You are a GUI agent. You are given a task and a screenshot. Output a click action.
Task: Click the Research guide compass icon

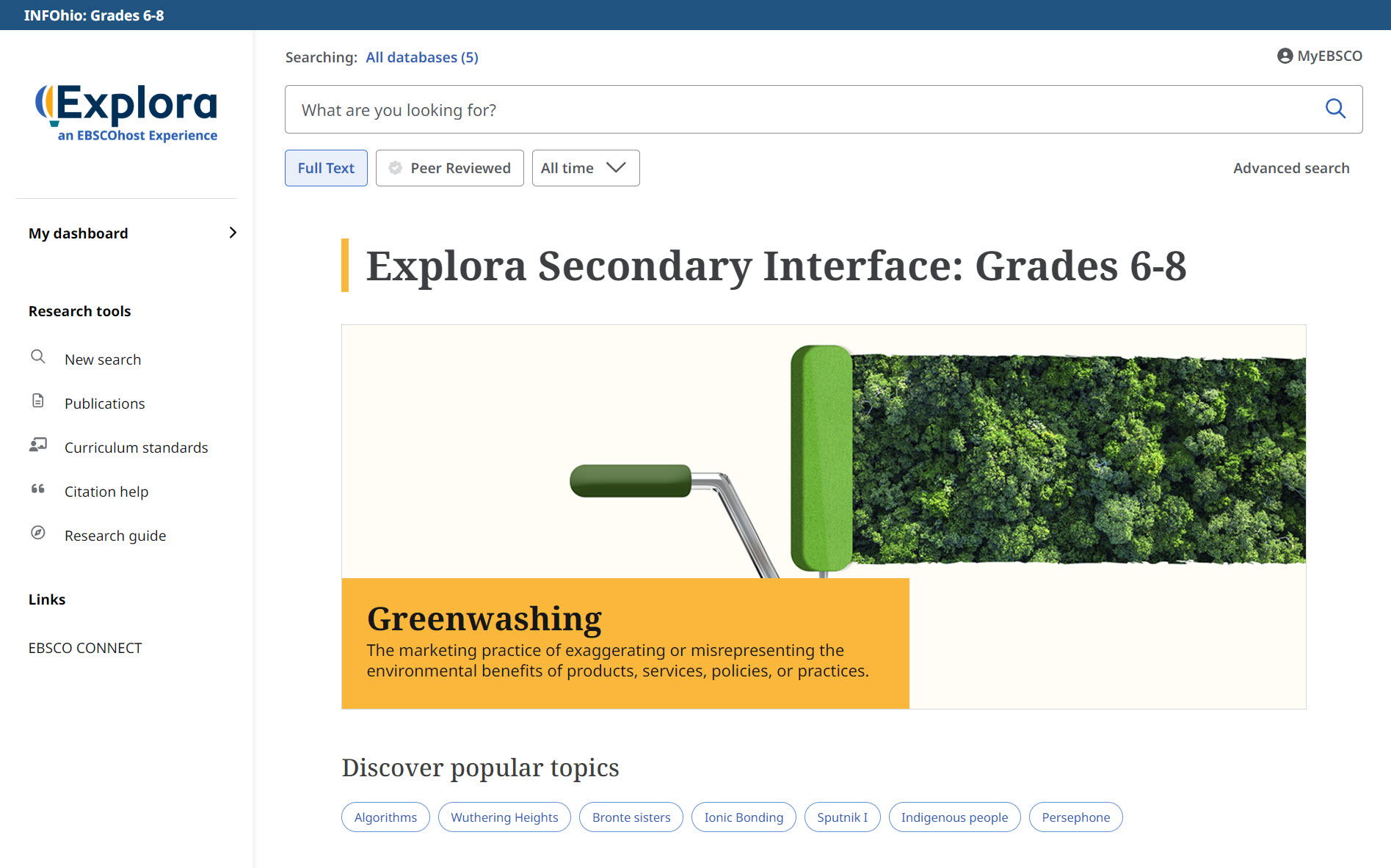coord(38,533)
